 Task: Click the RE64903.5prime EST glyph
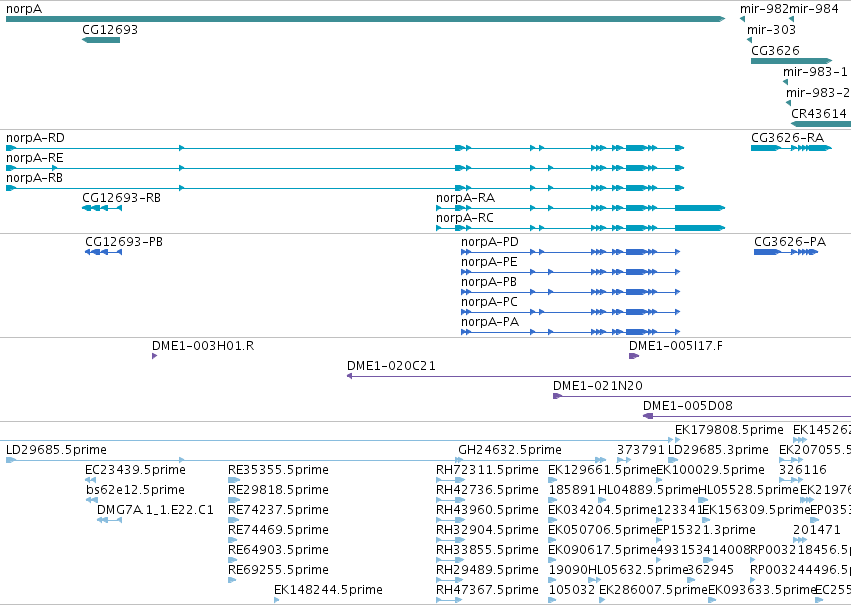233,560
